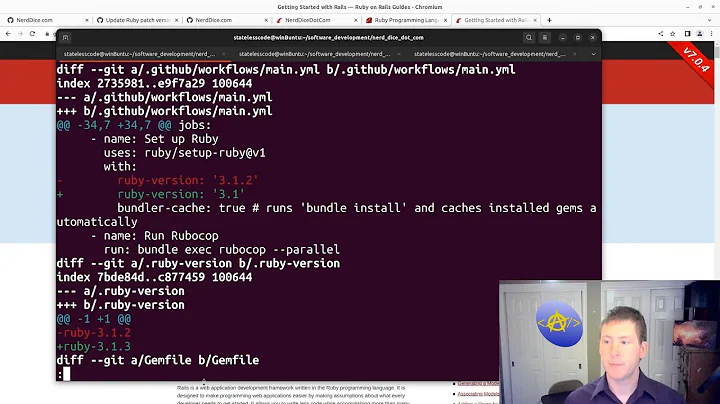Open terminal search with magnifier icon
The height and width of the screenshot is (404, 720).
pos(529,38)
